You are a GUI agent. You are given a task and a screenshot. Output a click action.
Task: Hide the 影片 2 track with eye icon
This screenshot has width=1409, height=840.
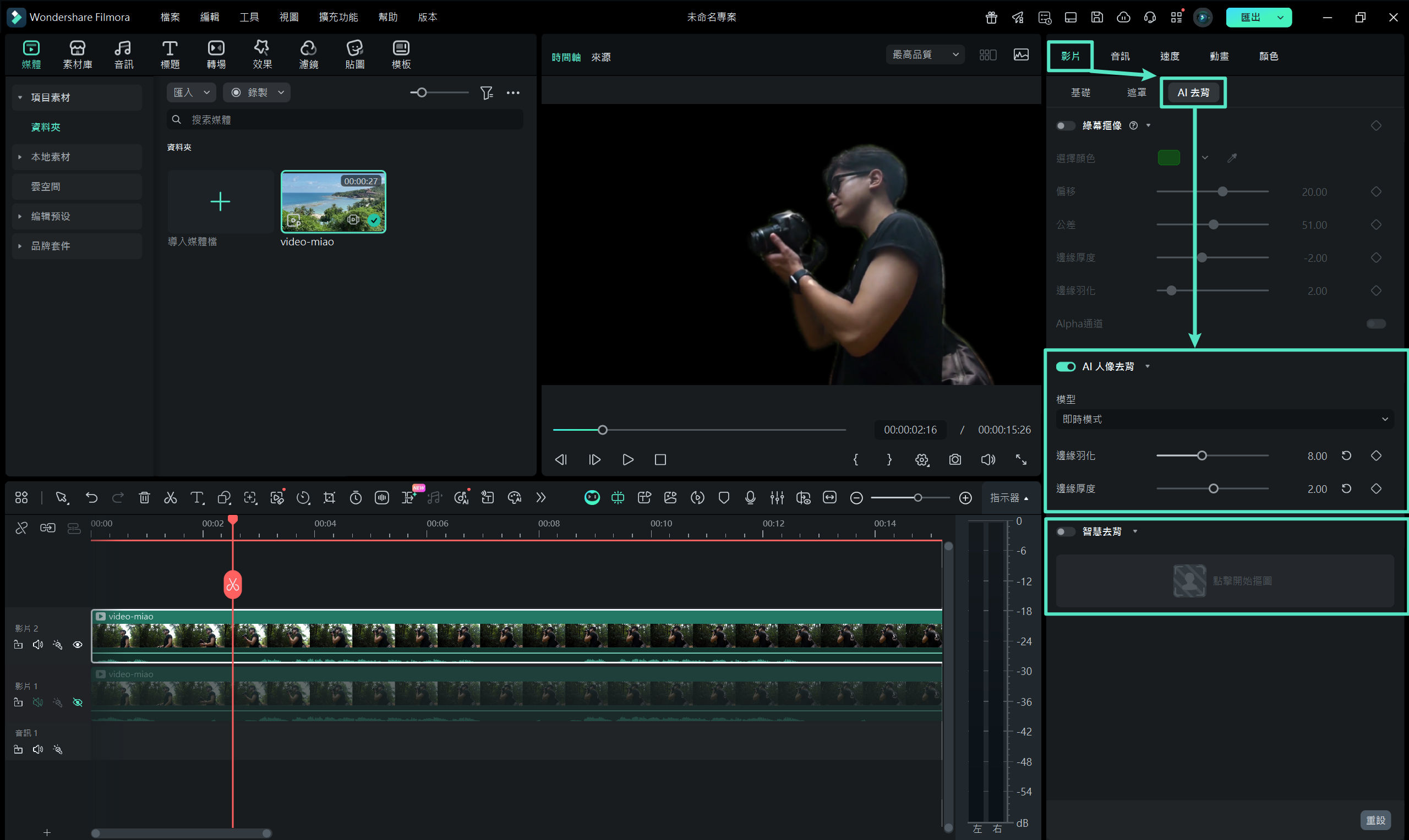coord(78,645)
